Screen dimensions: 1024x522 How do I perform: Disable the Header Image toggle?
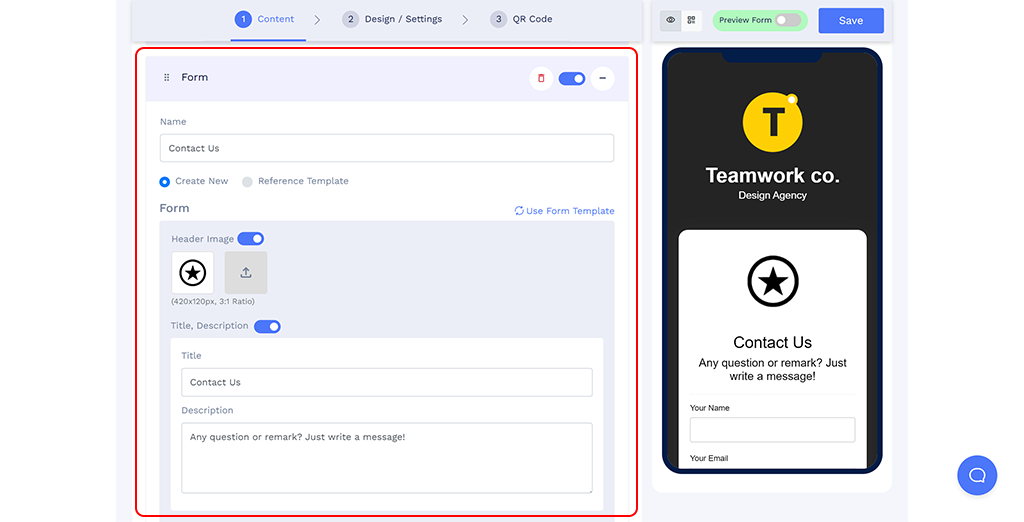coord(250,239)
